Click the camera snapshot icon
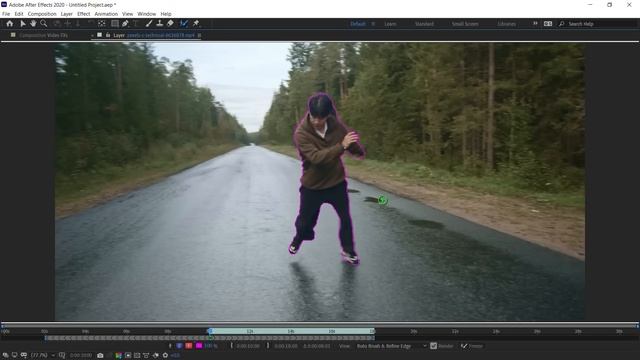 point(100,356)
